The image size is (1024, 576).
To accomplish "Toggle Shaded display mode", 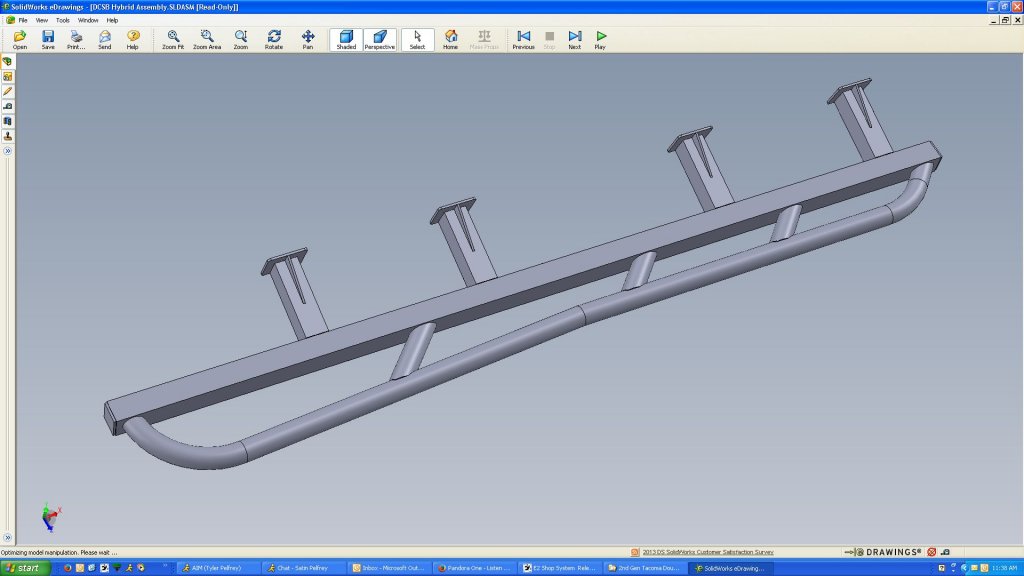I will (x=346, y=40).
